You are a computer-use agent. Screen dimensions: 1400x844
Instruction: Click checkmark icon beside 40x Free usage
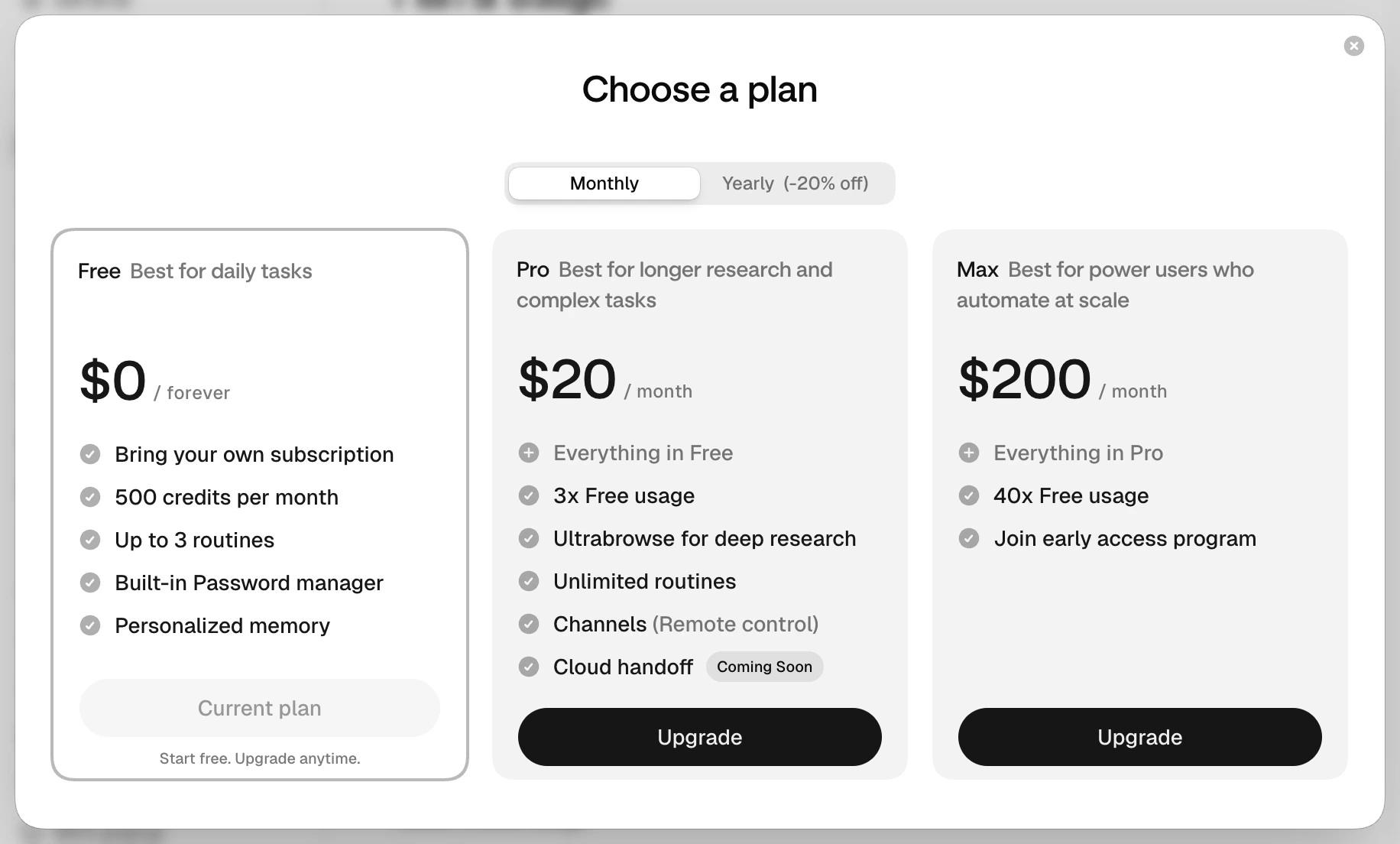pos(969,495)
